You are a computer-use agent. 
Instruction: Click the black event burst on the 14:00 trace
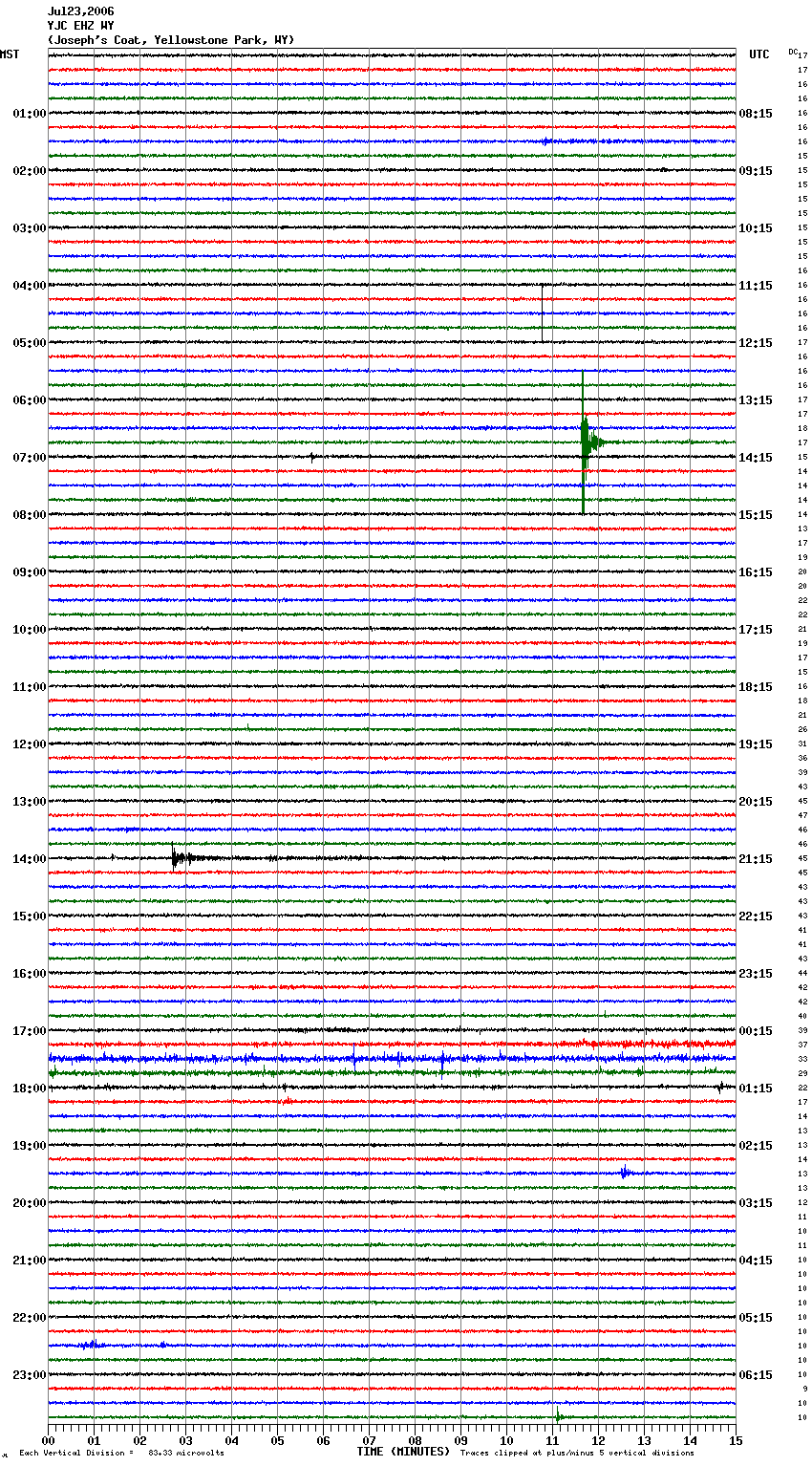point(180,858)
